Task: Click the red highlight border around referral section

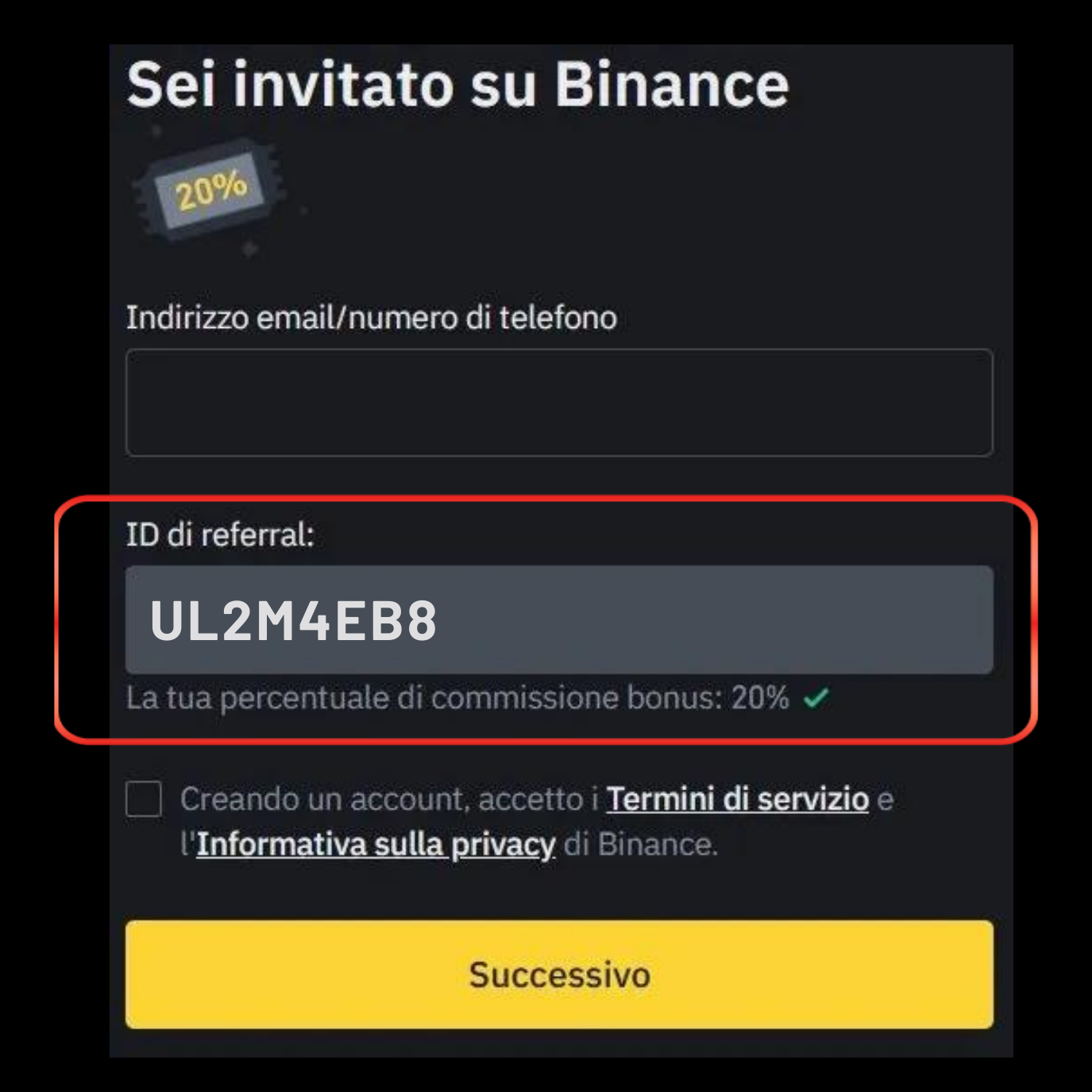Action: [546, 497]
